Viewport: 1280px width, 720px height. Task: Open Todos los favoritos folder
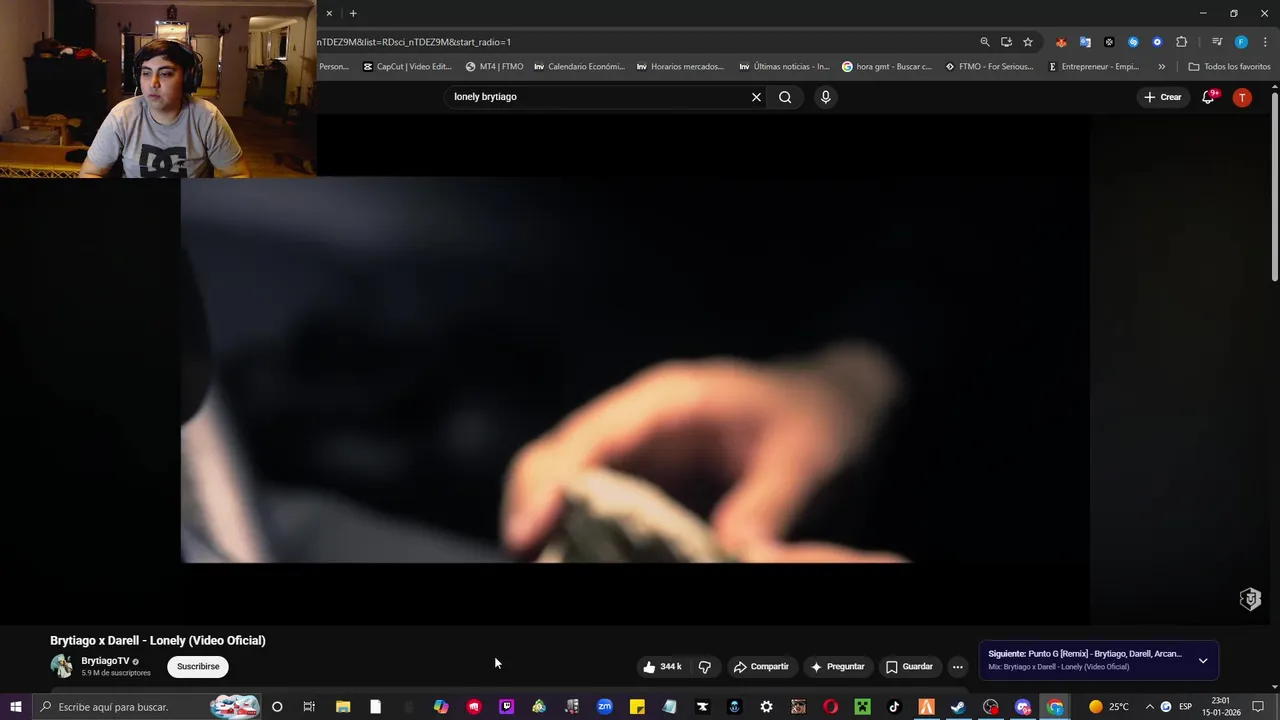pos(1229,67)
